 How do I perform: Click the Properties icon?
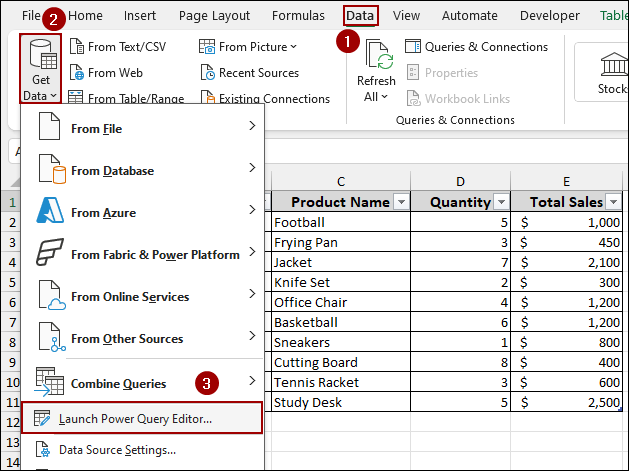(x=413, y=73)
